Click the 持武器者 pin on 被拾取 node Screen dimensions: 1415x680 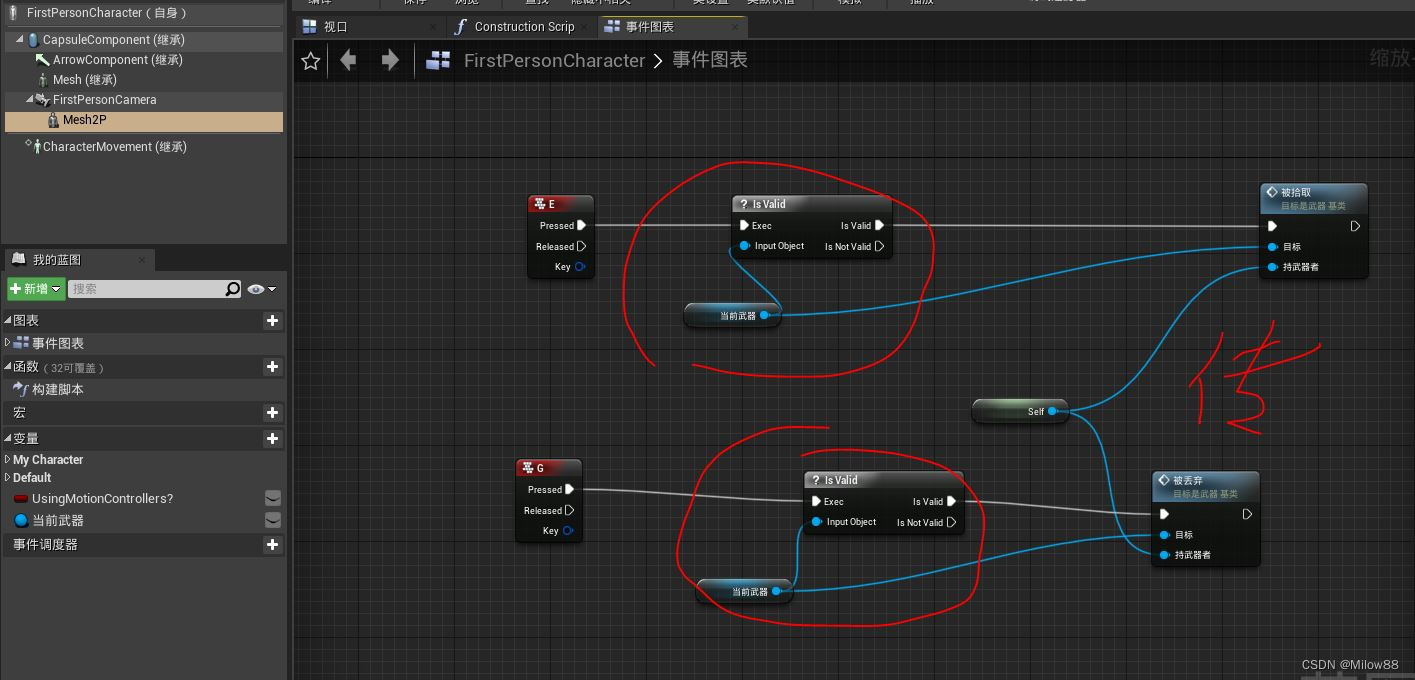coord(1272,267)
